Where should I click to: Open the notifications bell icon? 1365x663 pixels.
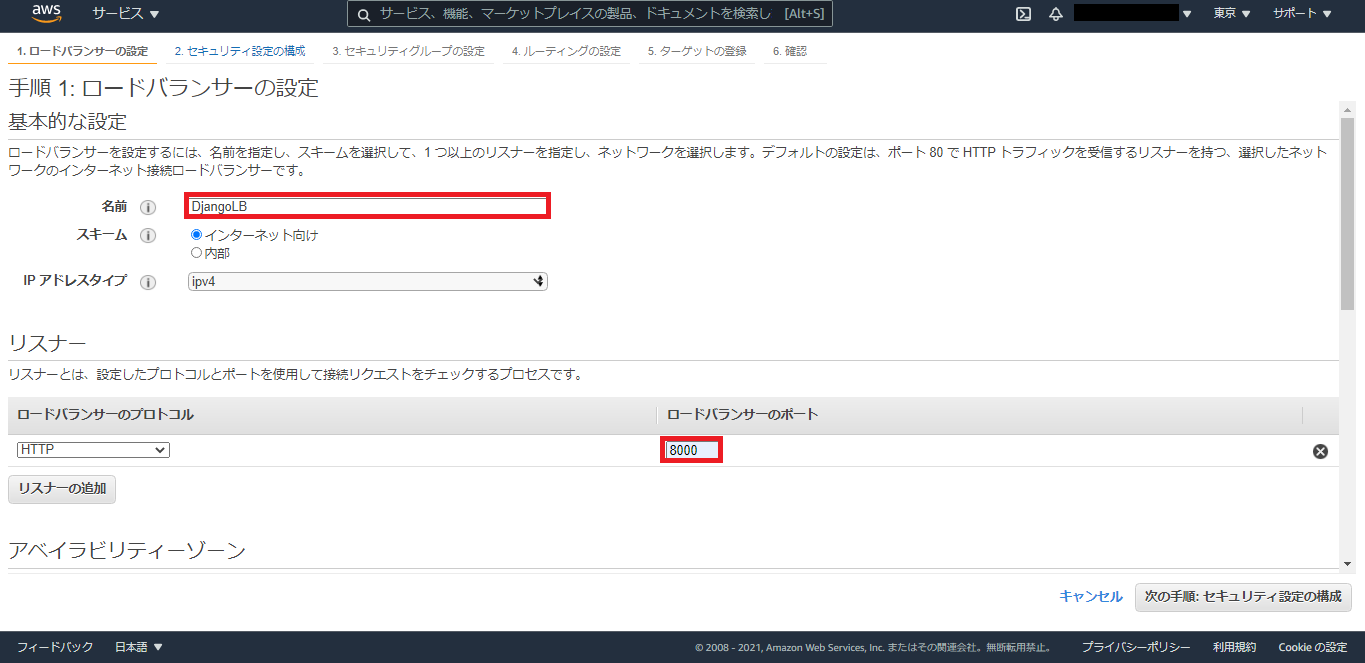[x=1055, y=14]
